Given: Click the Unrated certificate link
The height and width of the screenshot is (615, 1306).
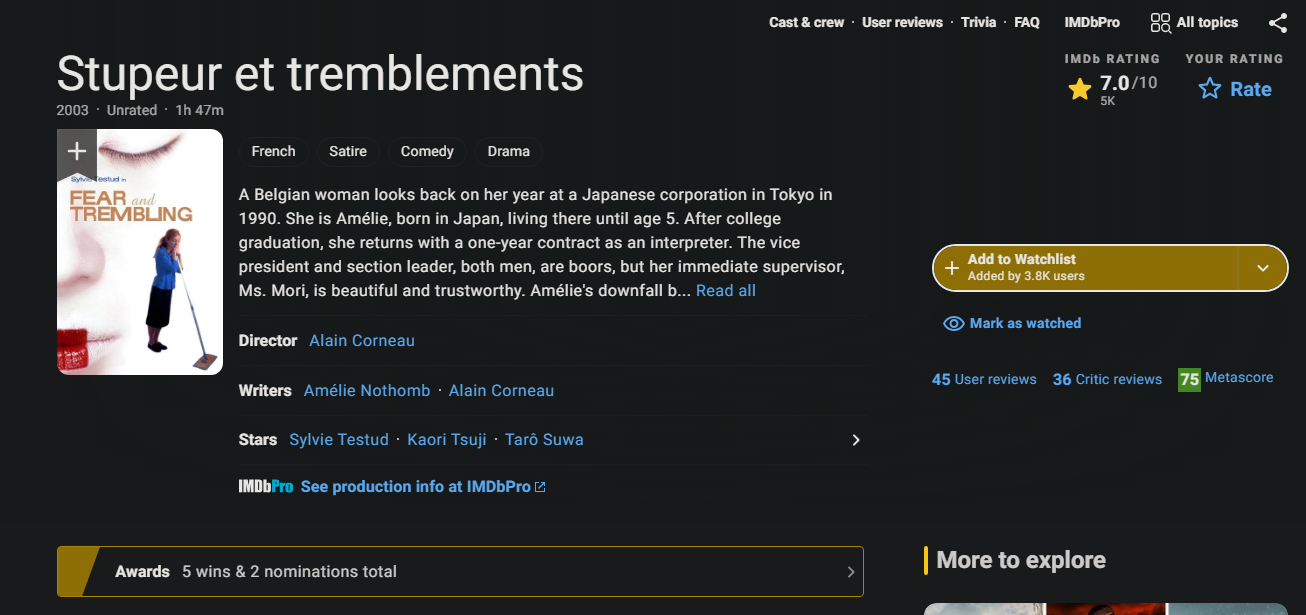Looking at the screenshot, I should 132,110.
